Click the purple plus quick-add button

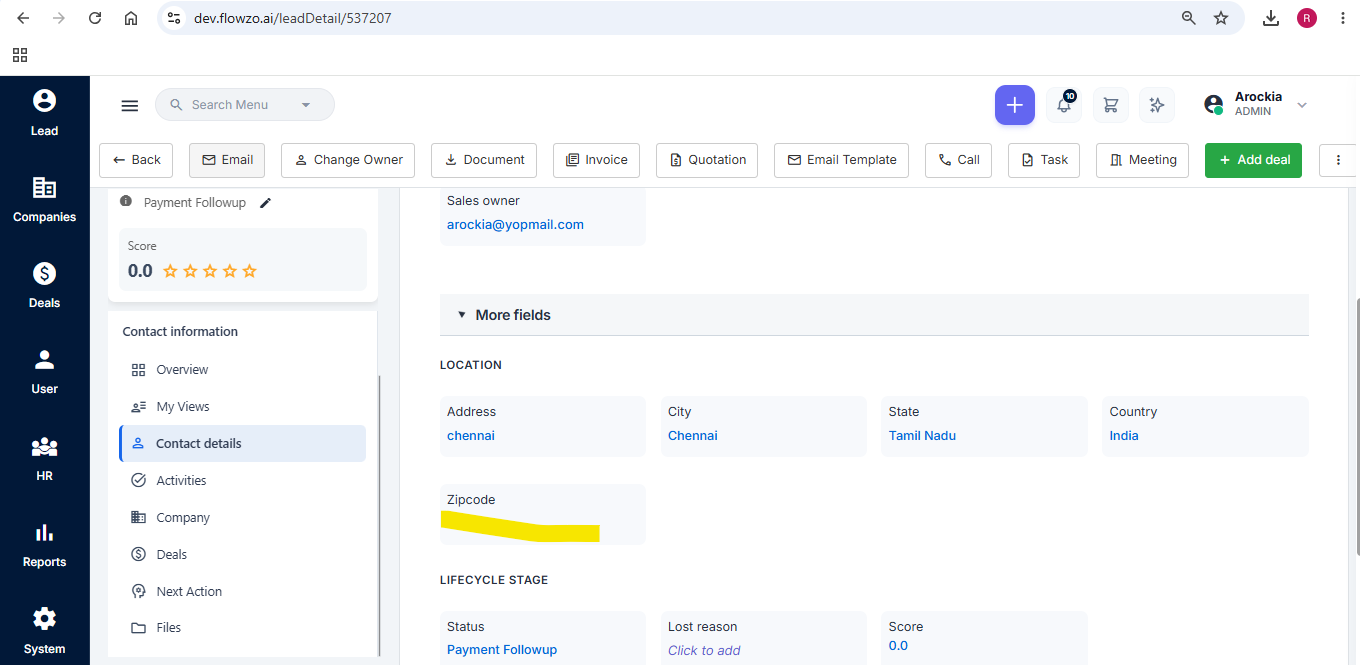click(x=1014, y=105)
